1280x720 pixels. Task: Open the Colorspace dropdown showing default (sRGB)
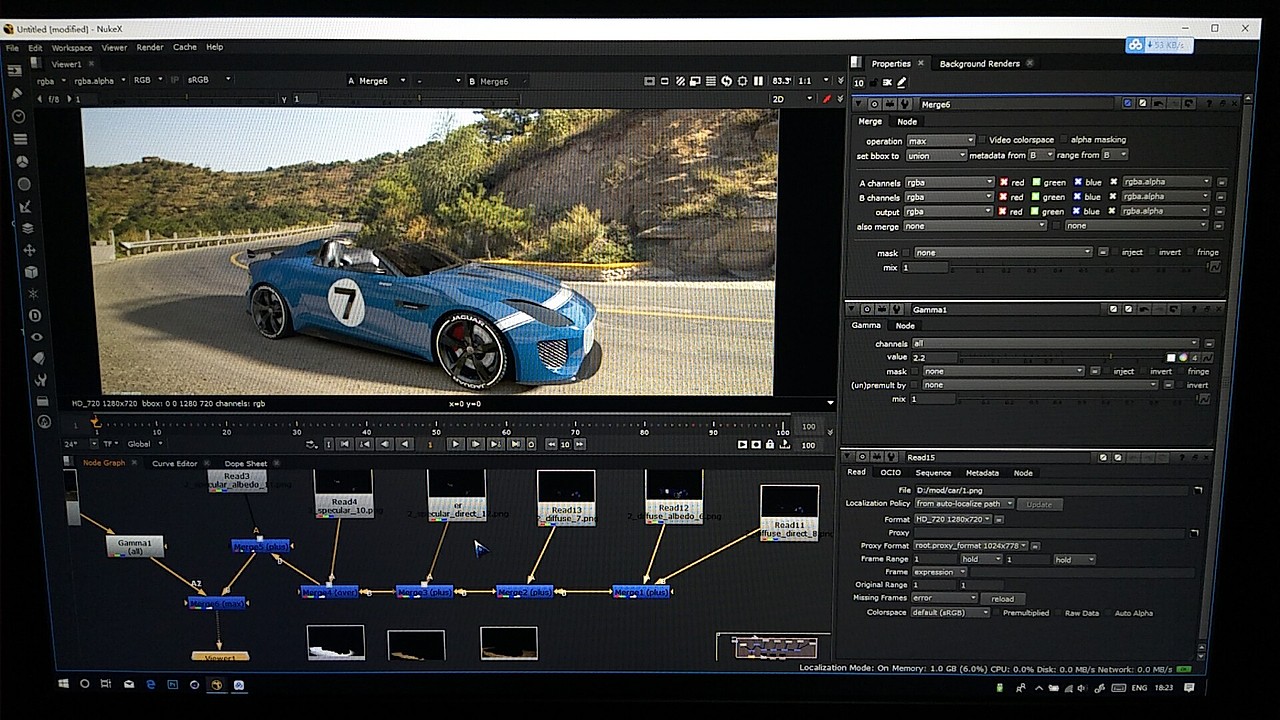click(x=950, y=612)
